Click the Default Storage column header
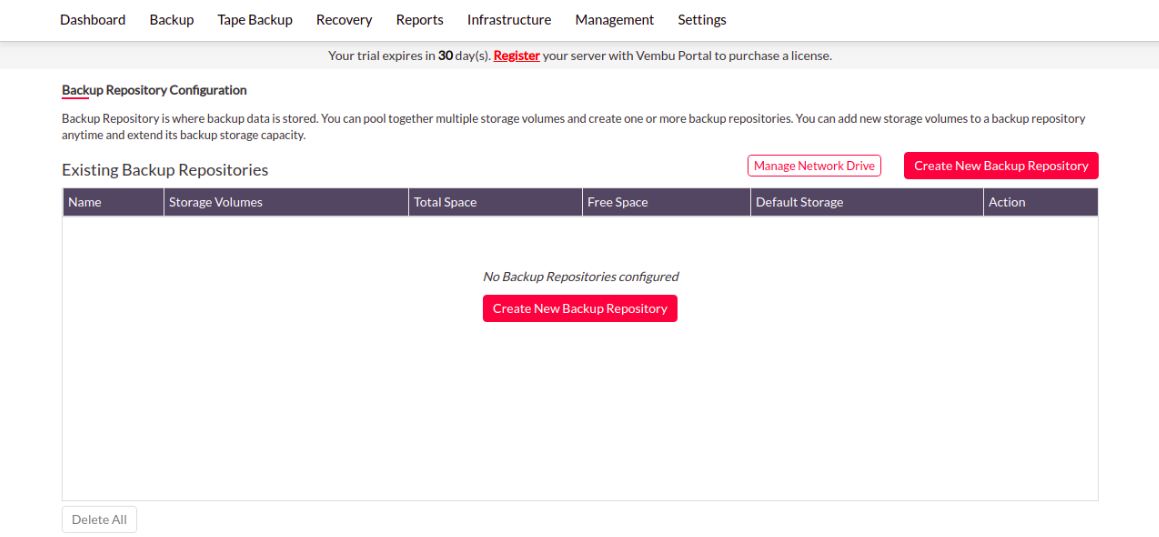1159x537 pixels. click(867, 202)
